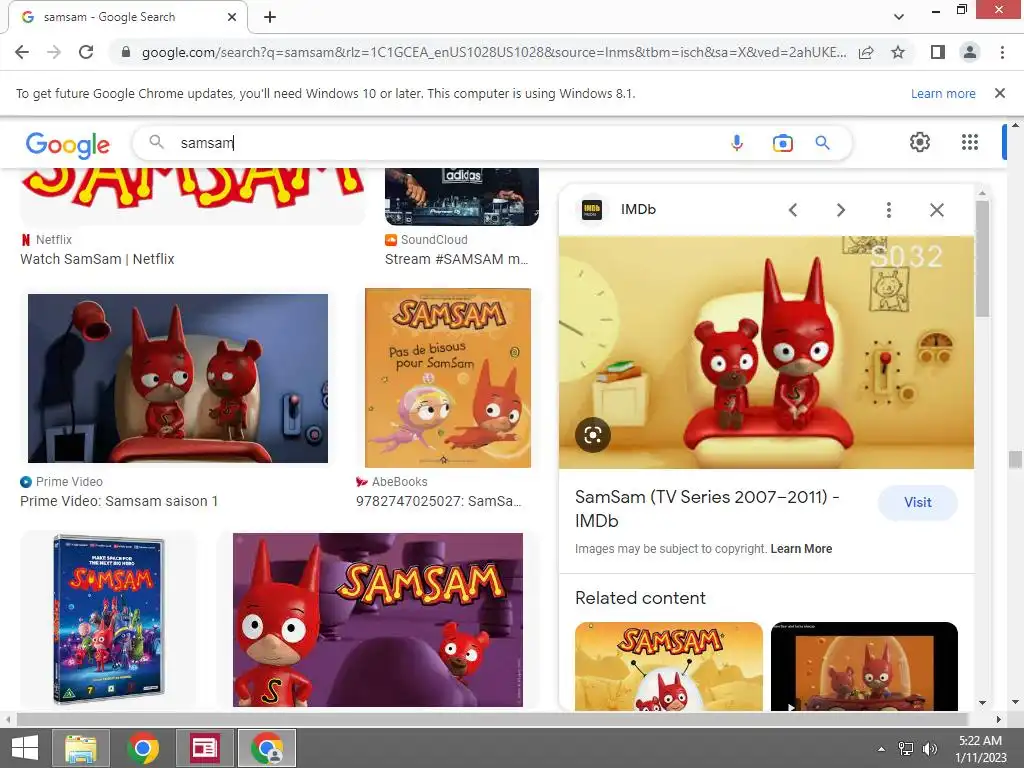Open the tab search dropdown arrow
1024x768 pixels.
899,17
